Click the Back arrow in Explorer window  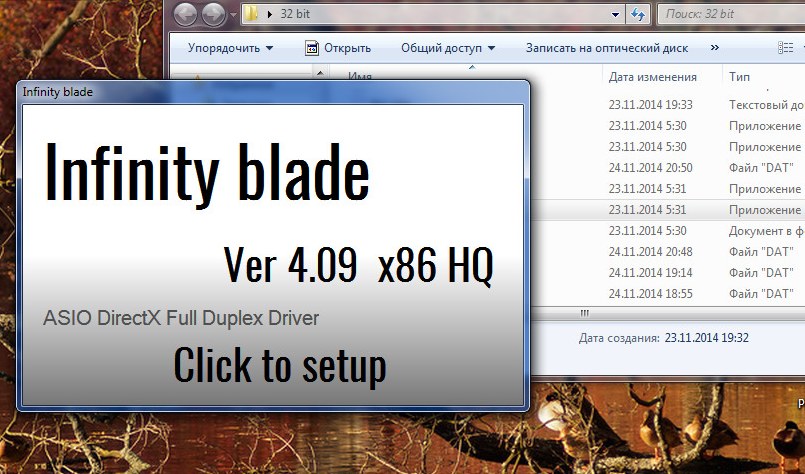185,14
